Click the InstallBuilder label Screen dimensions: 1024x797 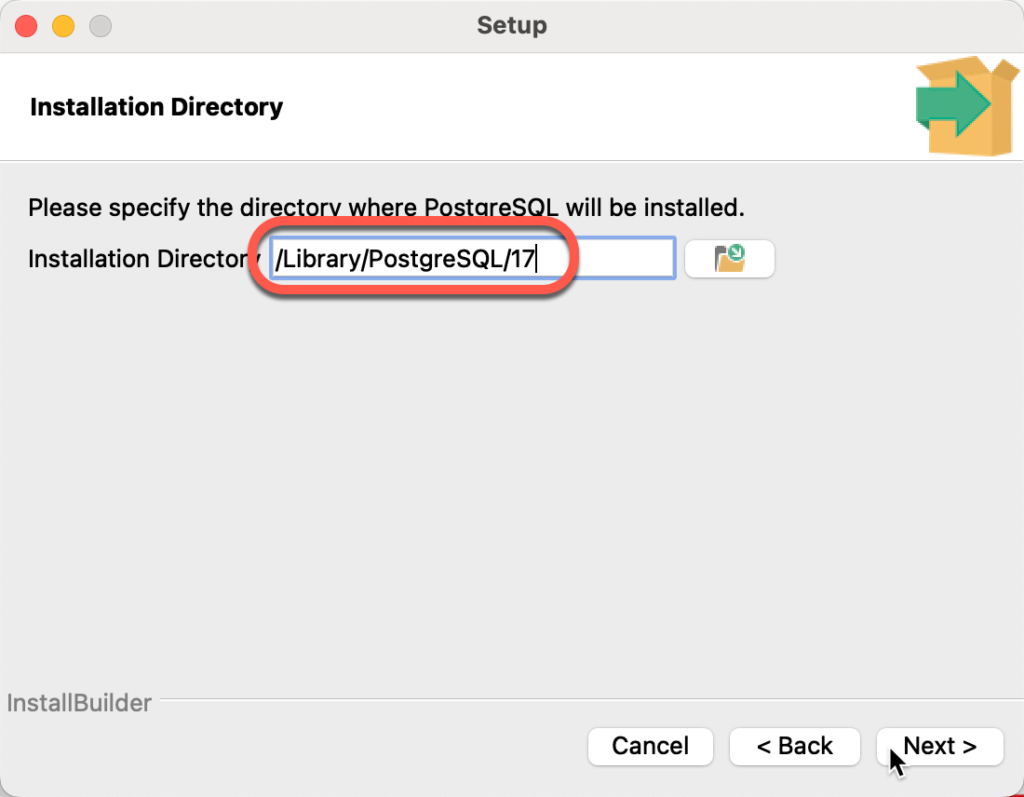coord(79,703)
